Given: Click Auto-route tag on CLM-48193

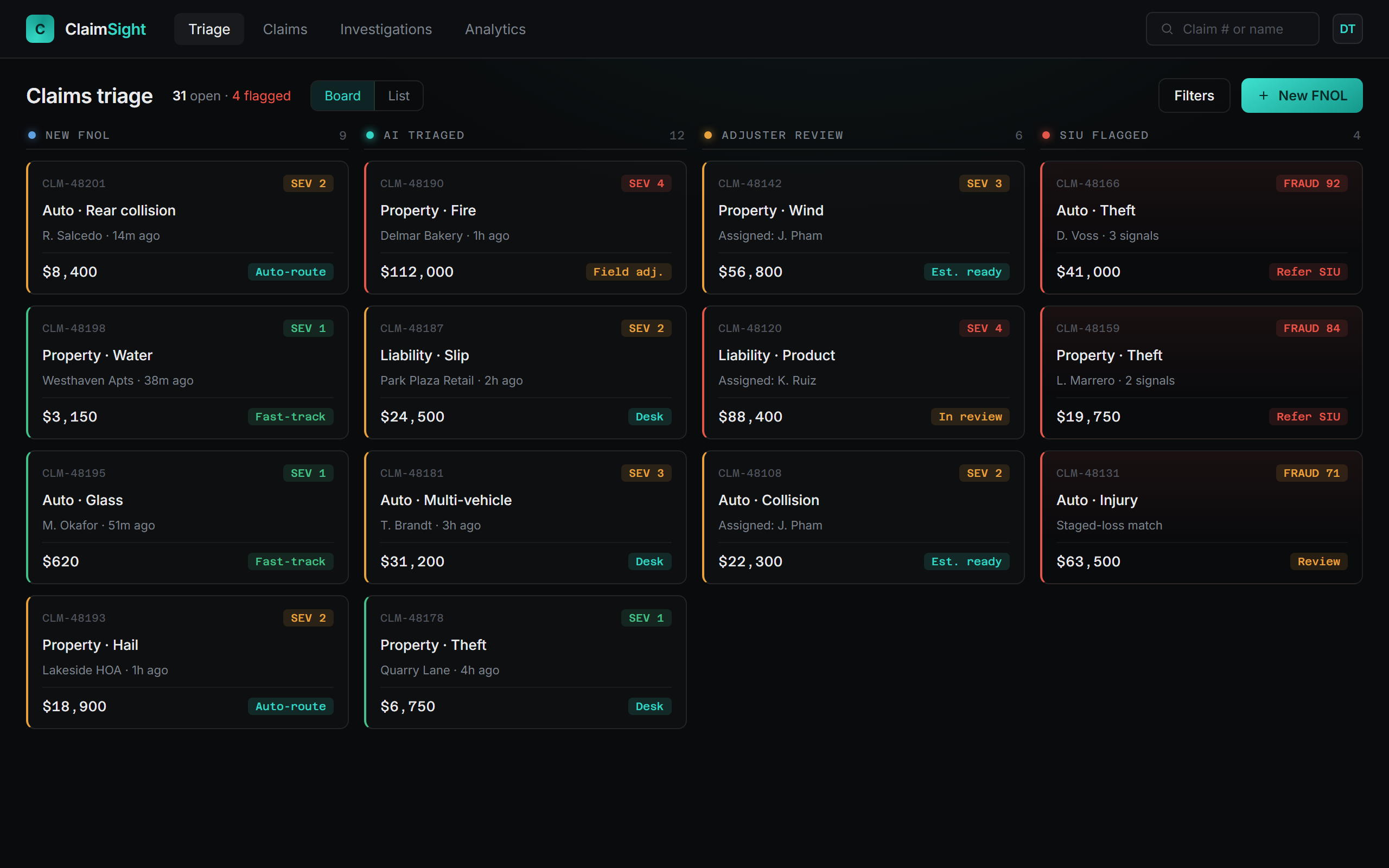Looking at the screenshot, I should (290, 707).
